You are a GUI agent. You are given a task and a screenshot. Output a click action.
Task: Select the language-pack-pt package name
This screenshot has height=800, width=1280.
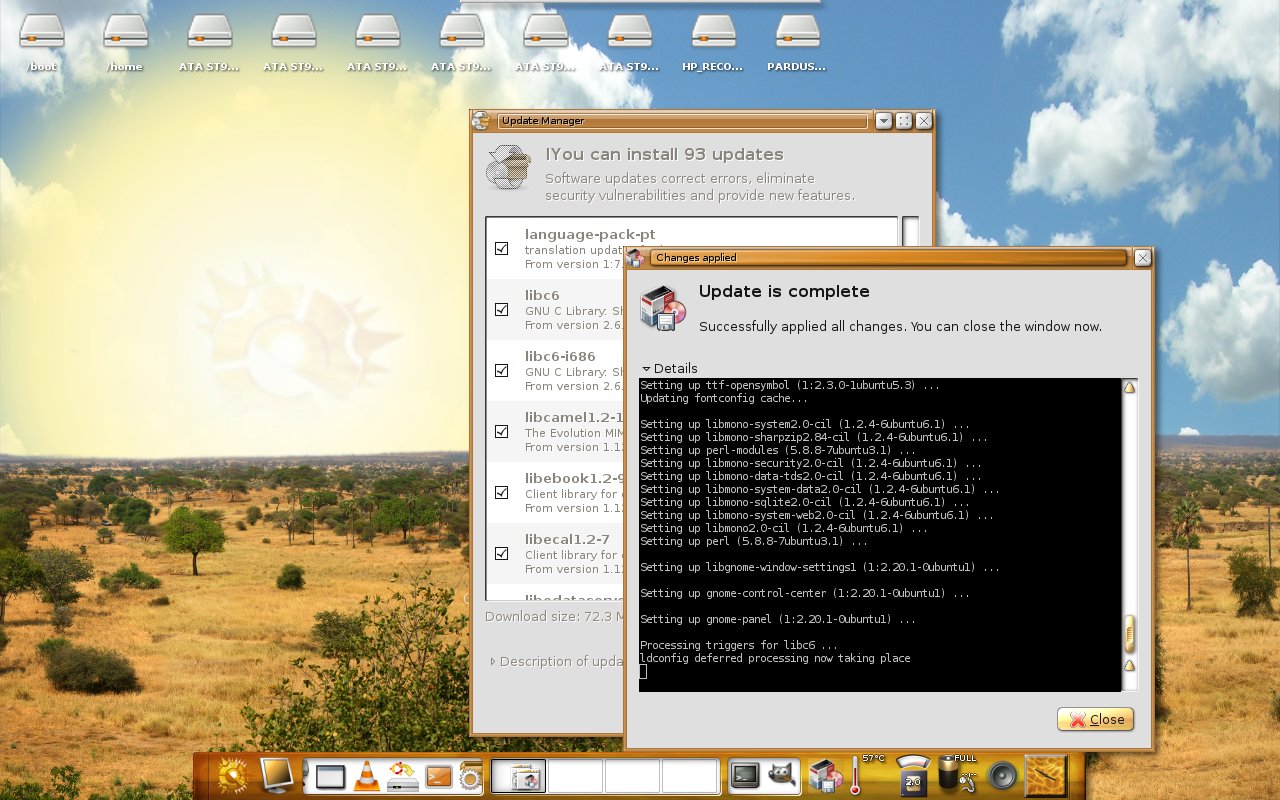590,234
